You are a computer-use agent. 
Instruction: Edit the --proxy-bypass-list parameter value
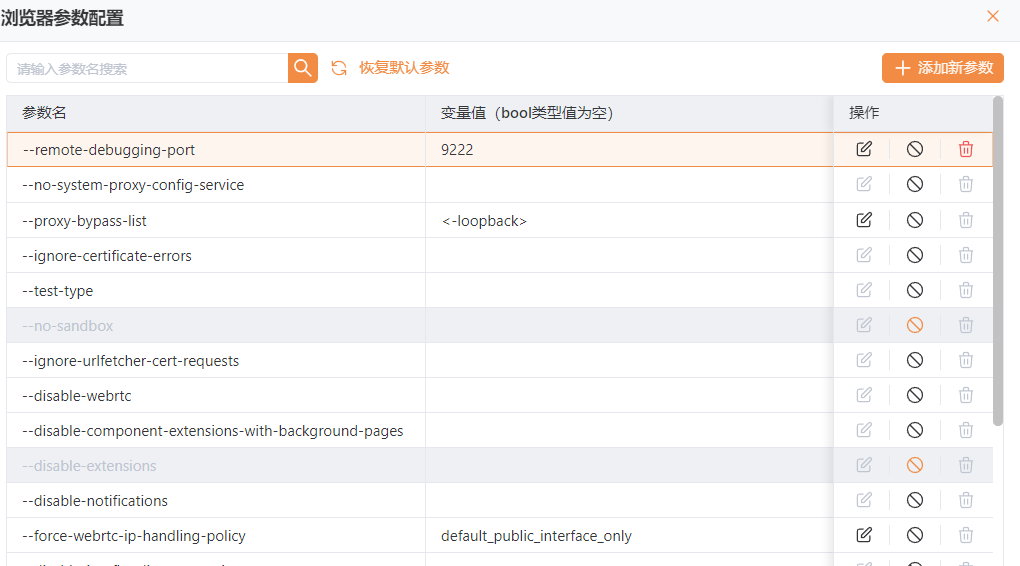(864, 220)
